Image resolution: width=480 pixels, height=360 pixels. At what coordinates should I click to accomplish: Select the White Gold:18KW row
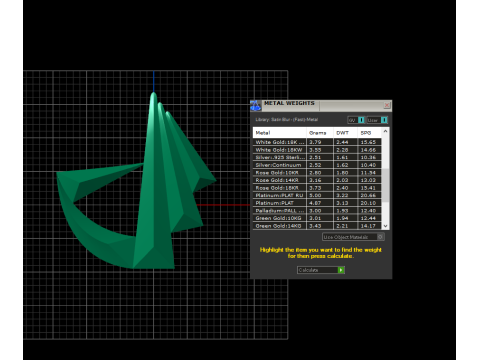click(x=317, y=150)
